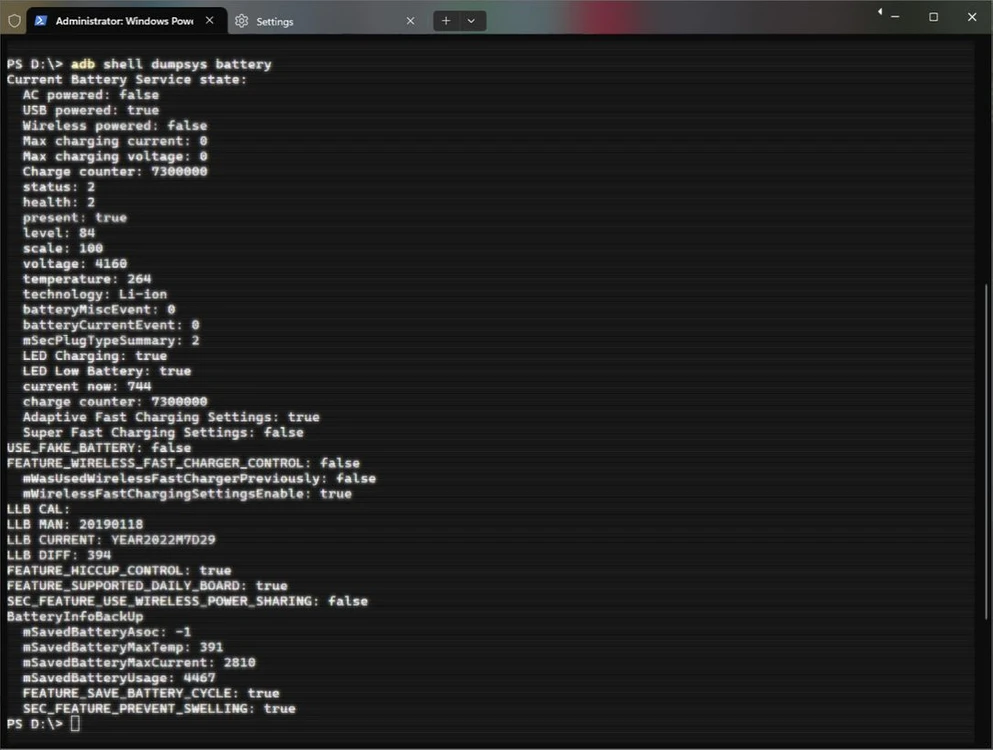Close the Windows Terminal window
Image resolution: width=993 pixels, height=750 pixels.
(x=972, y=17)
